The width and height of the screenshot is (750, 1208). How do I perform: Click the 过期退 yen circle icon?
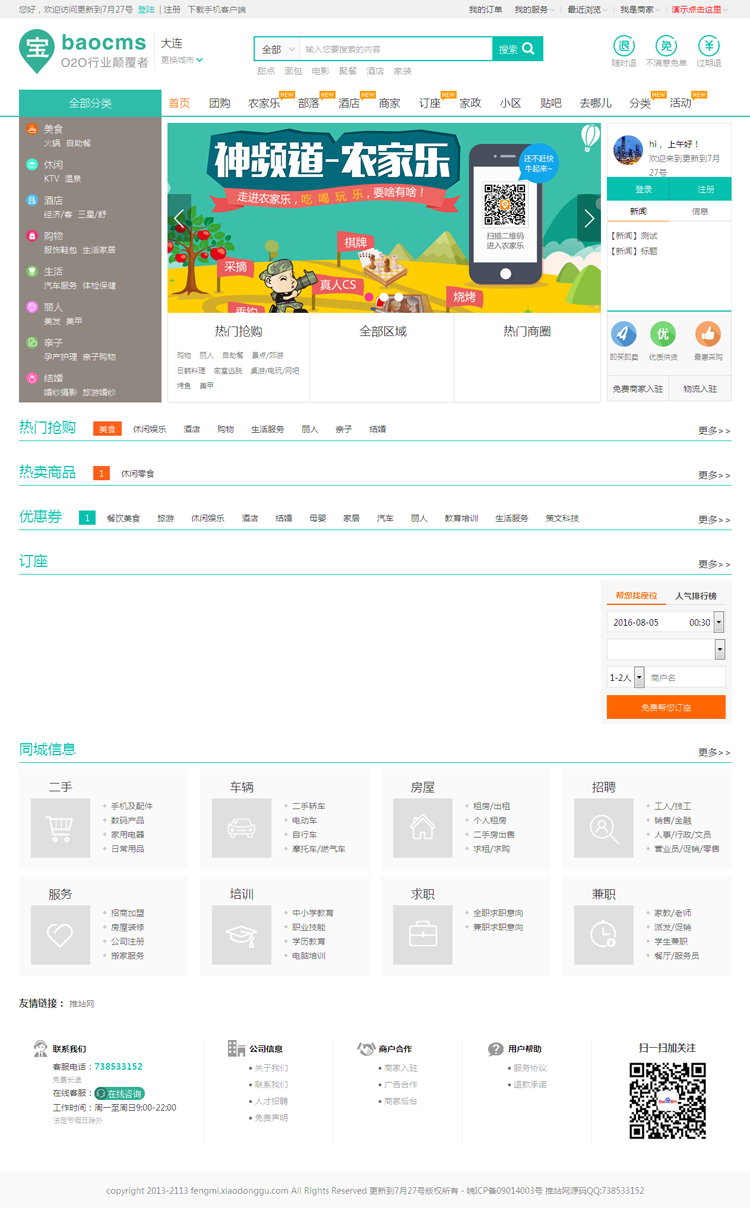click(709, 46)
